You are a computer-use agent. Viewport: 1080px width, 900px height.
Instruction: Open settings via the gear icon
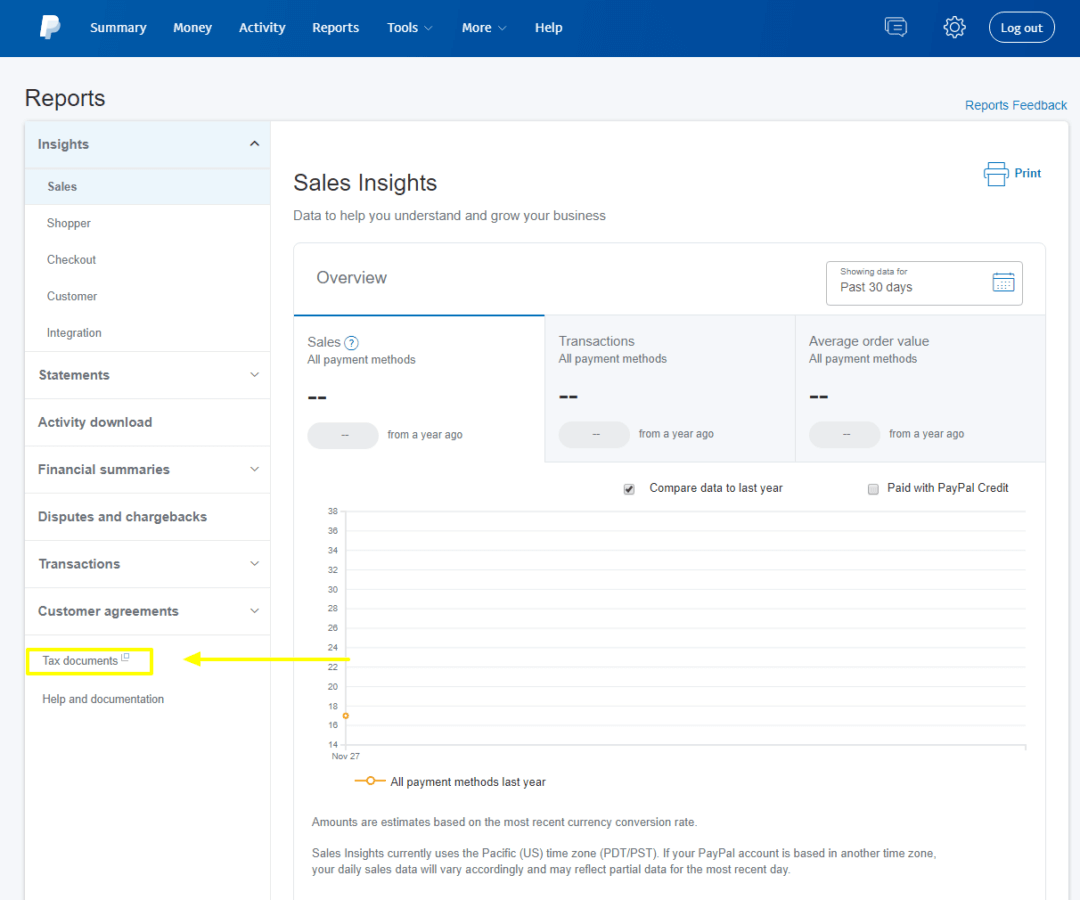click(954, 28)
